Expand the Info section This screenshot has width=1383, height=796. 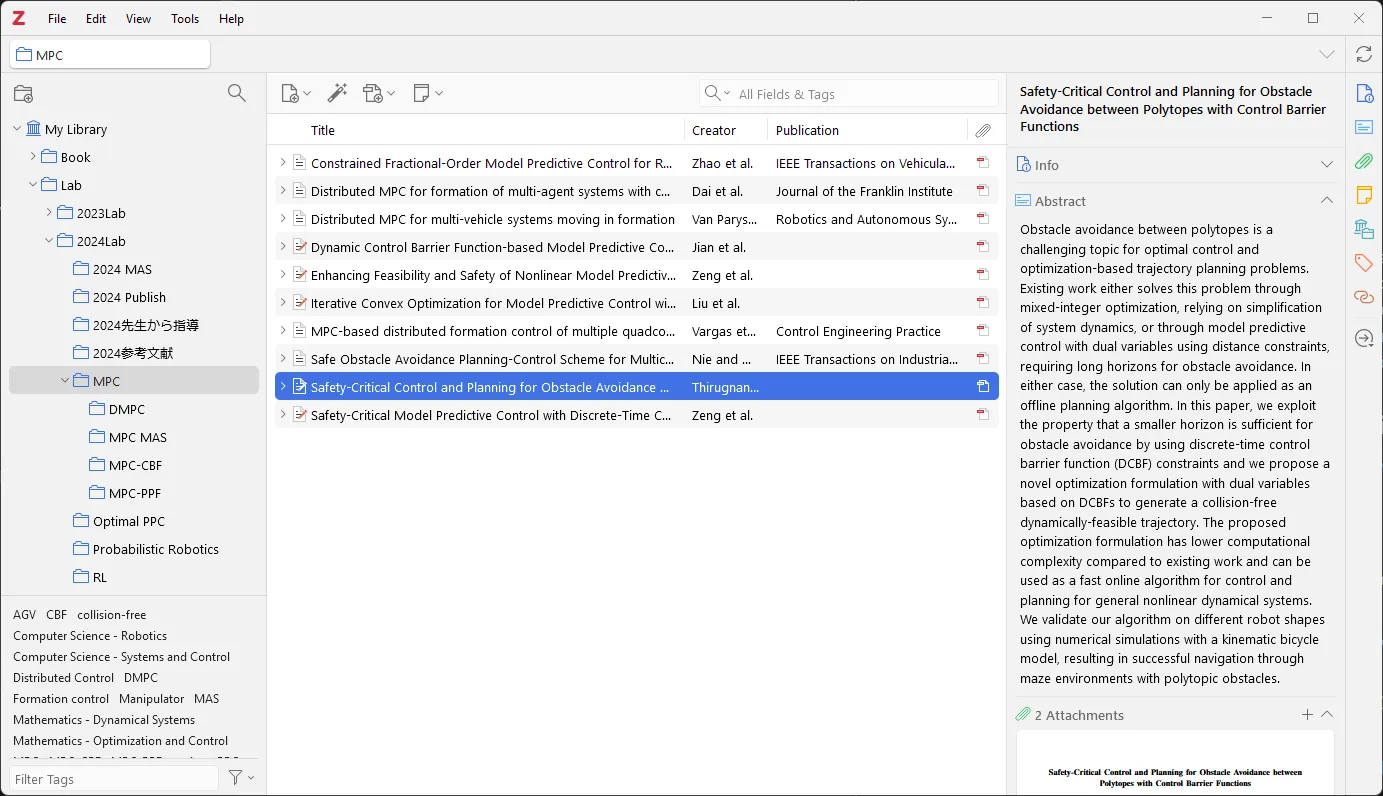coord(1327,165)
